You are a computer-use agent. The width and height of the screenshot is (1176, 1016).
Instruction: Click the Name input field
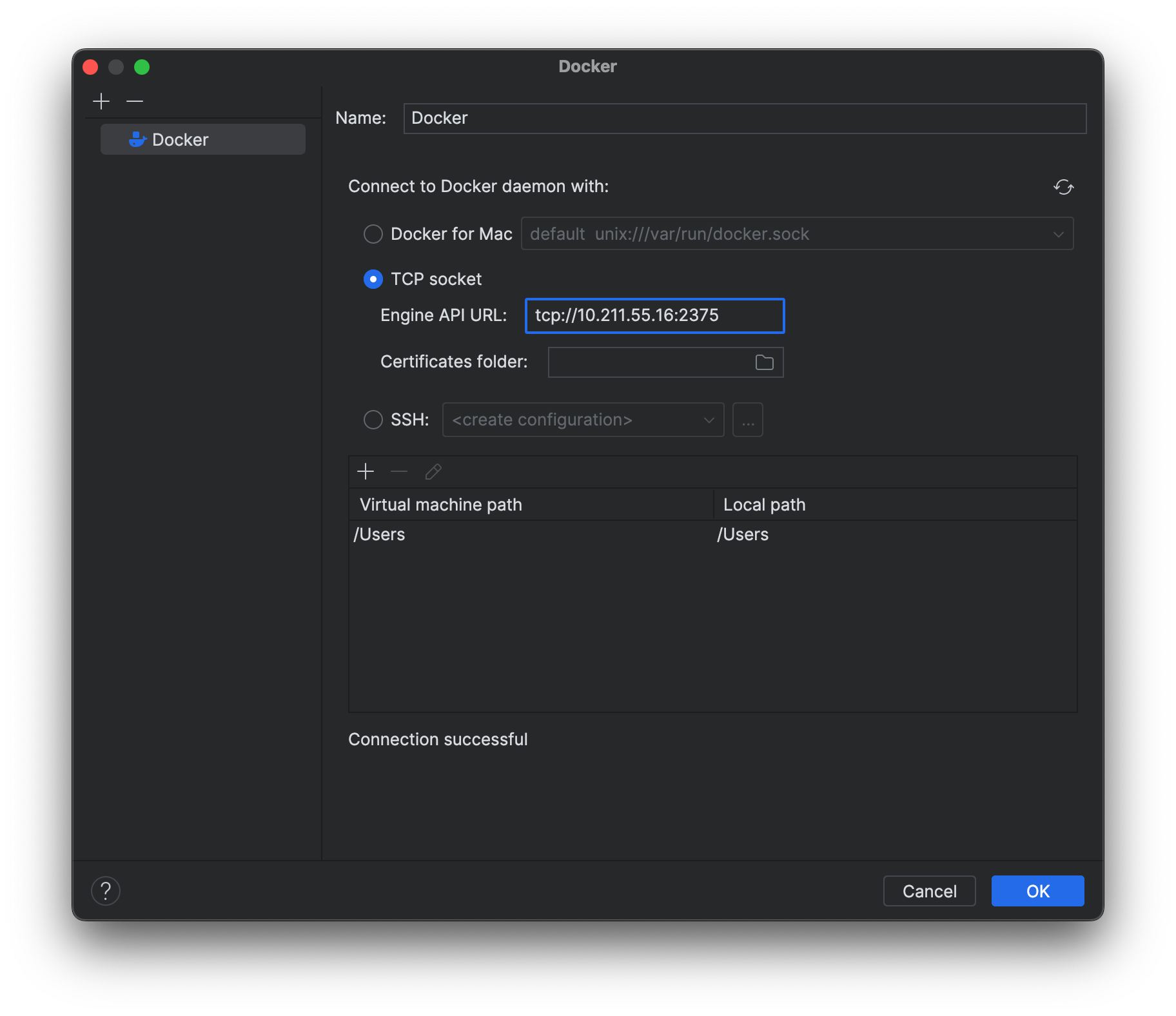[745, 118]
